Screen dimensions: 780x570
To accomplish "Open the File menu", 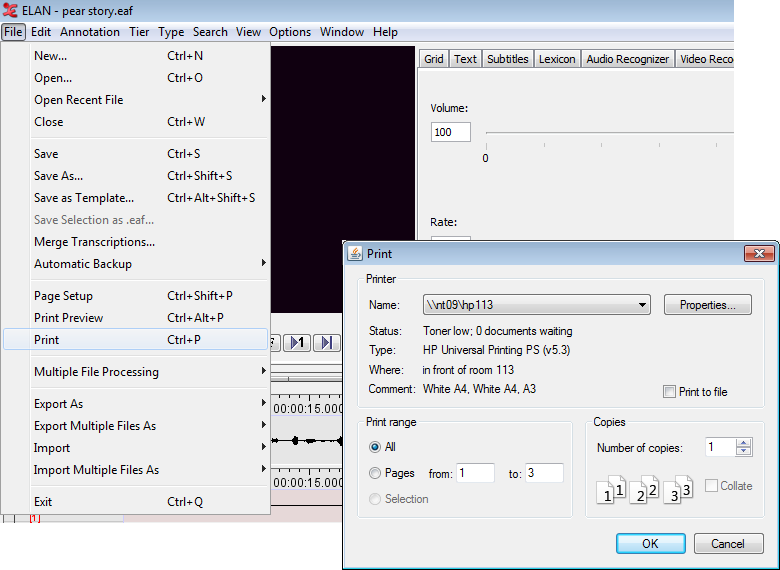I will point(13,32).
